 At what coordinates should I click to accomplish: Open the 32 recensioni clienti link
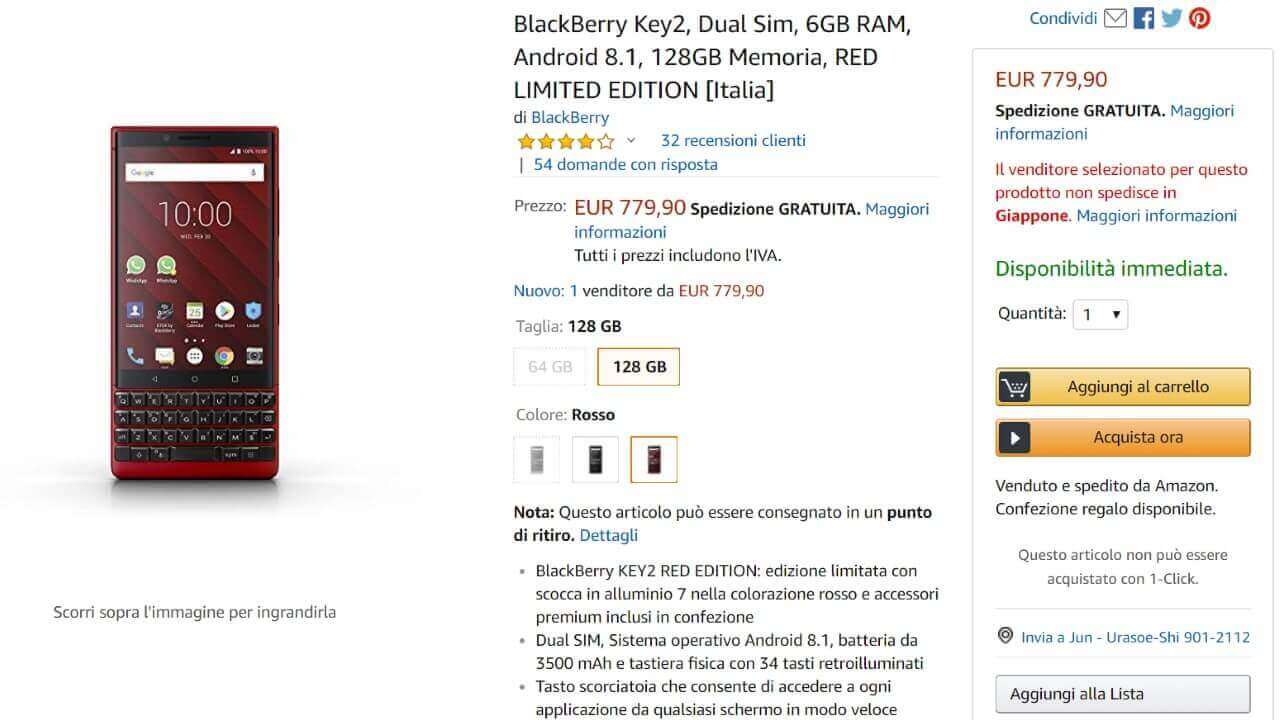tap(733, 140)
